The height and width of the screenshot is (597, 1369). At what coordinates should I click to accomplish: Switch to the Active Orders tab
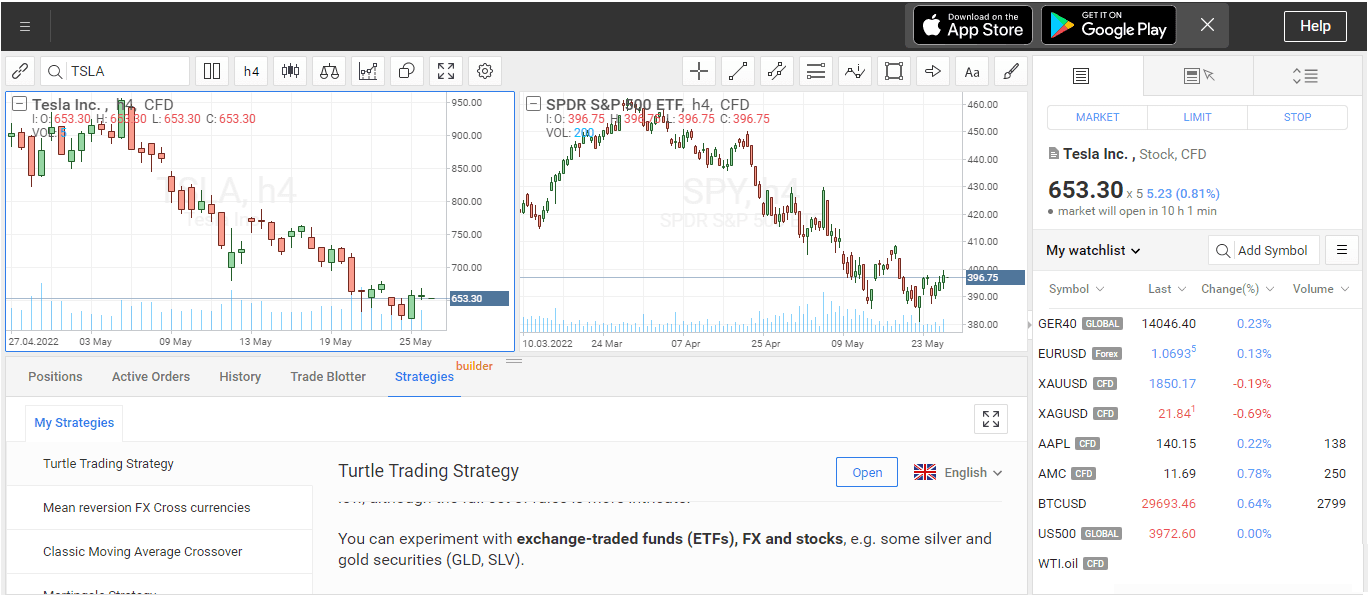click(151, 376)
